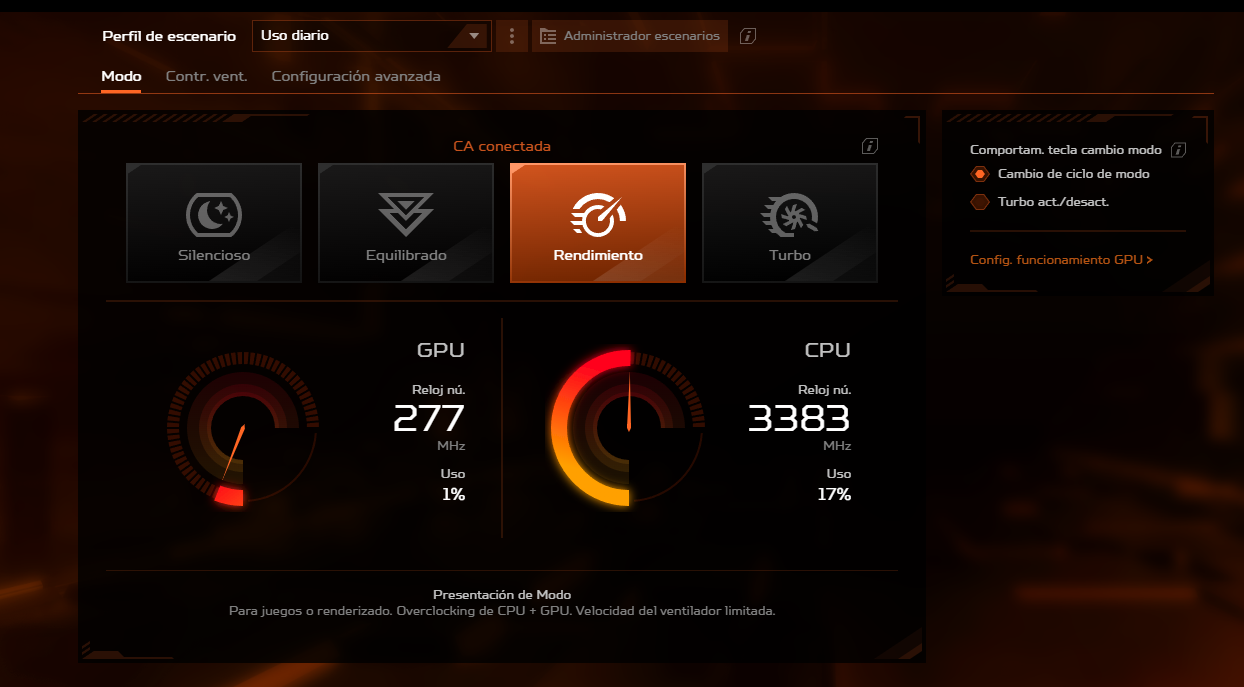Switch to the Contr. vent. tab
Viewport: 1244px width, 687px height.
206,76
